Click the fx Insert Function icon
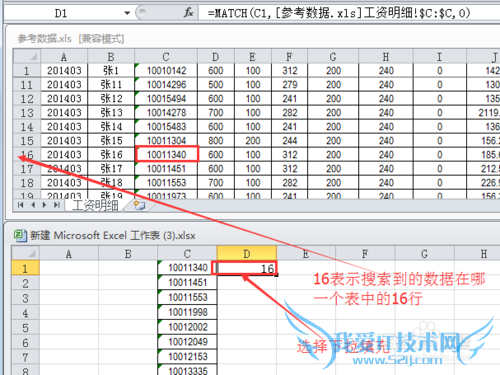Screen dimensions: 500x375 click(x=188, y=13)
